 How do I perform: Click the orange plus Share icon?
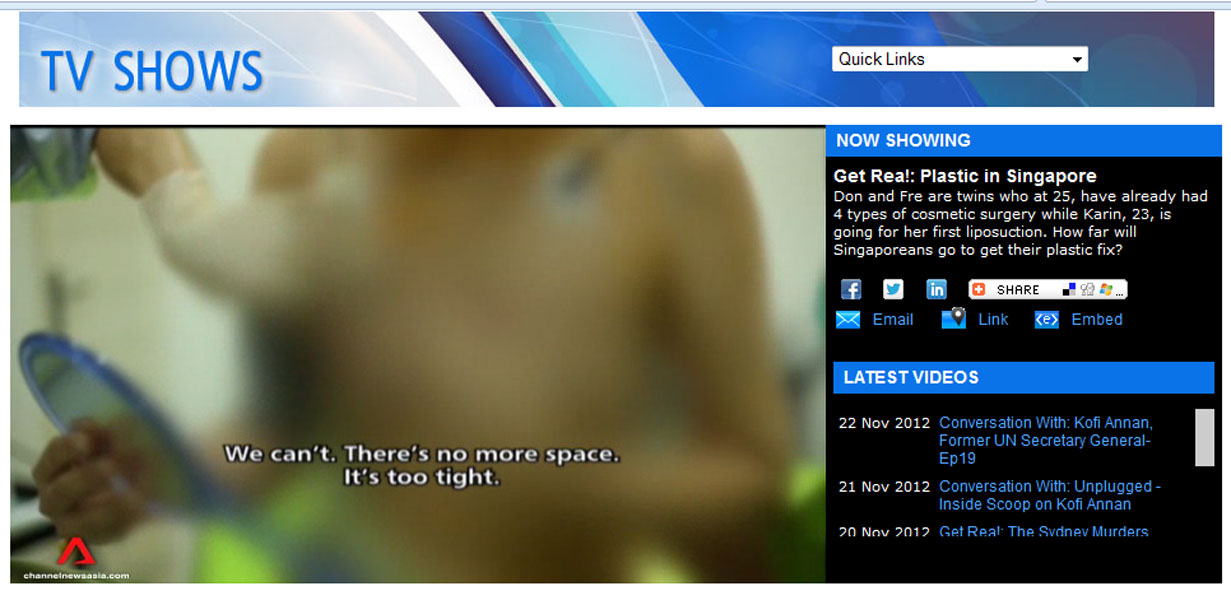click(979, 290)
